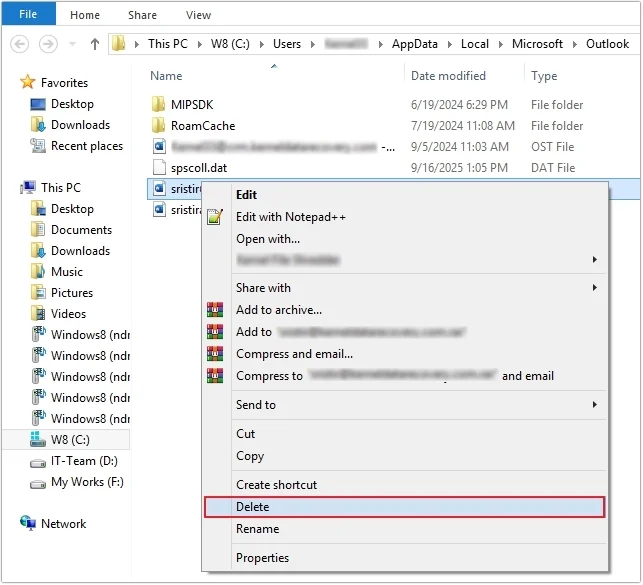Expand the chevron after Local breadcrumb

tap(500, 44)
